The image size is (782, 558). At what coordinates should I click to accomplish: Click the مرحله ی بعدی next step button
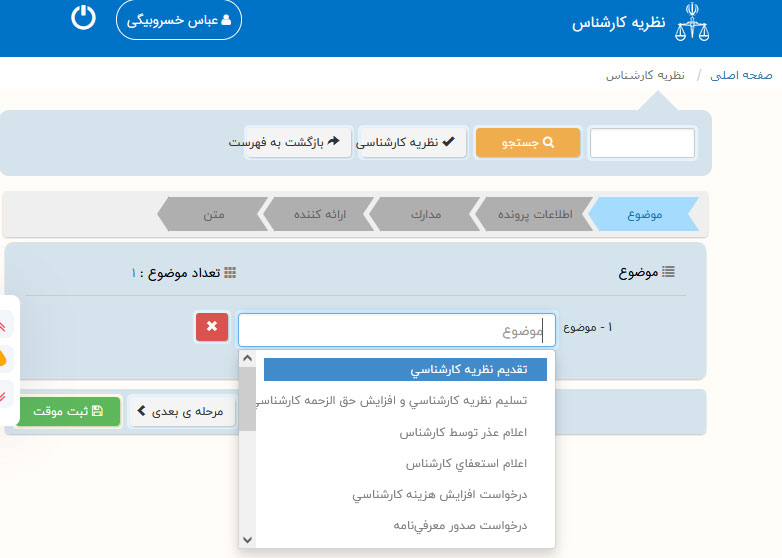click(181, 411)
